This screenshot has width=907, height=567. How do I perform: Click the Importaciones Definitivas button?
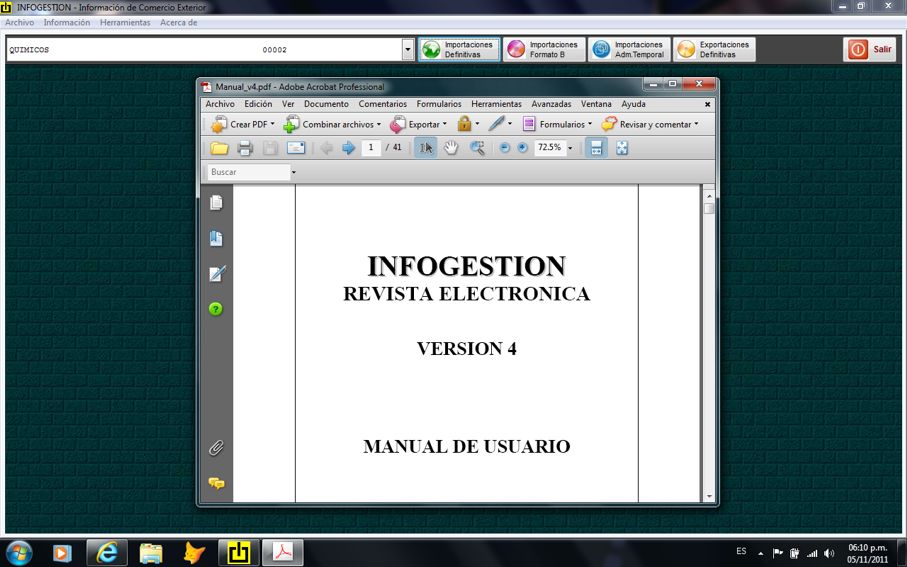click(x=458, y=49)
